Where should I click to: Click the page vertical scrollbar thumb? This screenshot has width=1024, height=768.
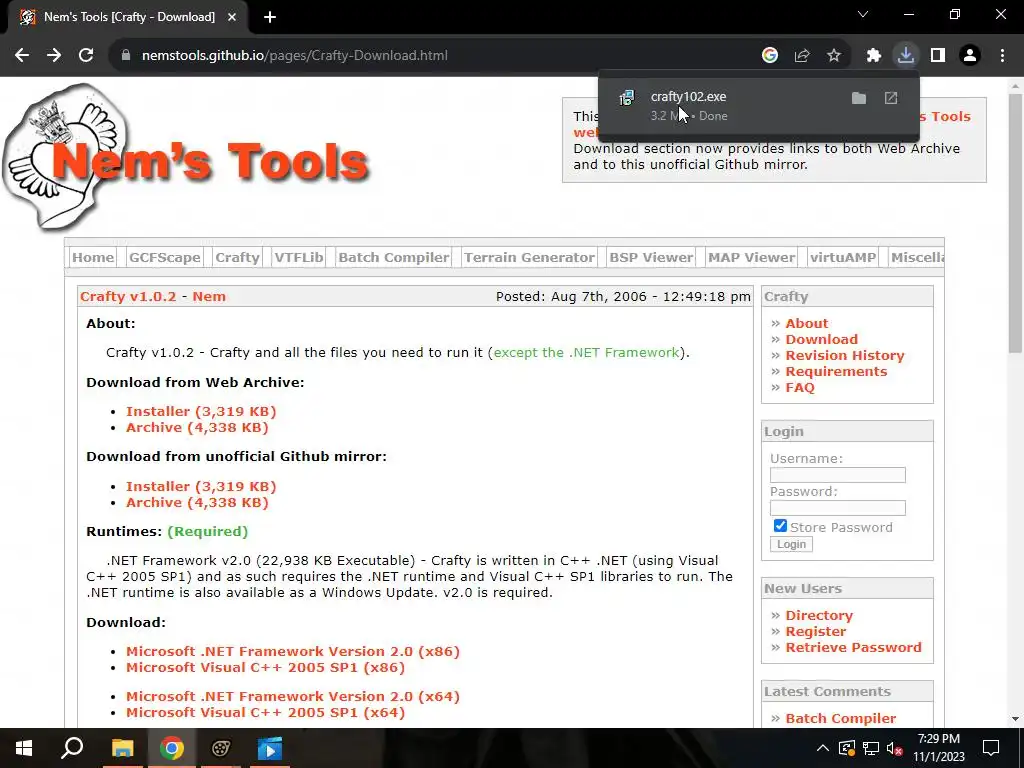(1016, 222)
